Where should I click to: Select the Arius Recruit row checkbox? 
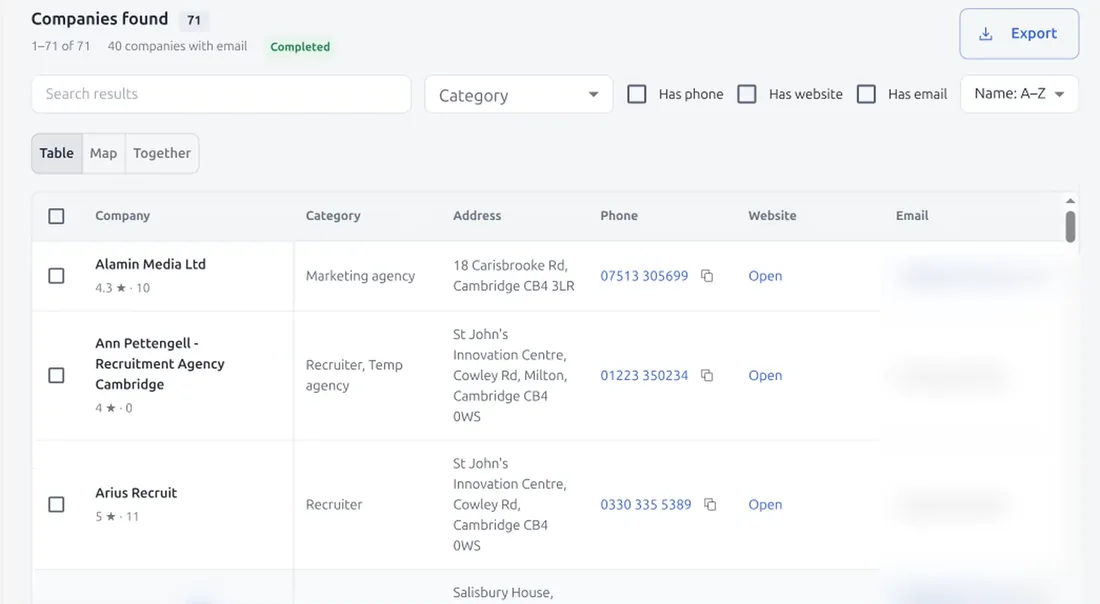[56, 504]
